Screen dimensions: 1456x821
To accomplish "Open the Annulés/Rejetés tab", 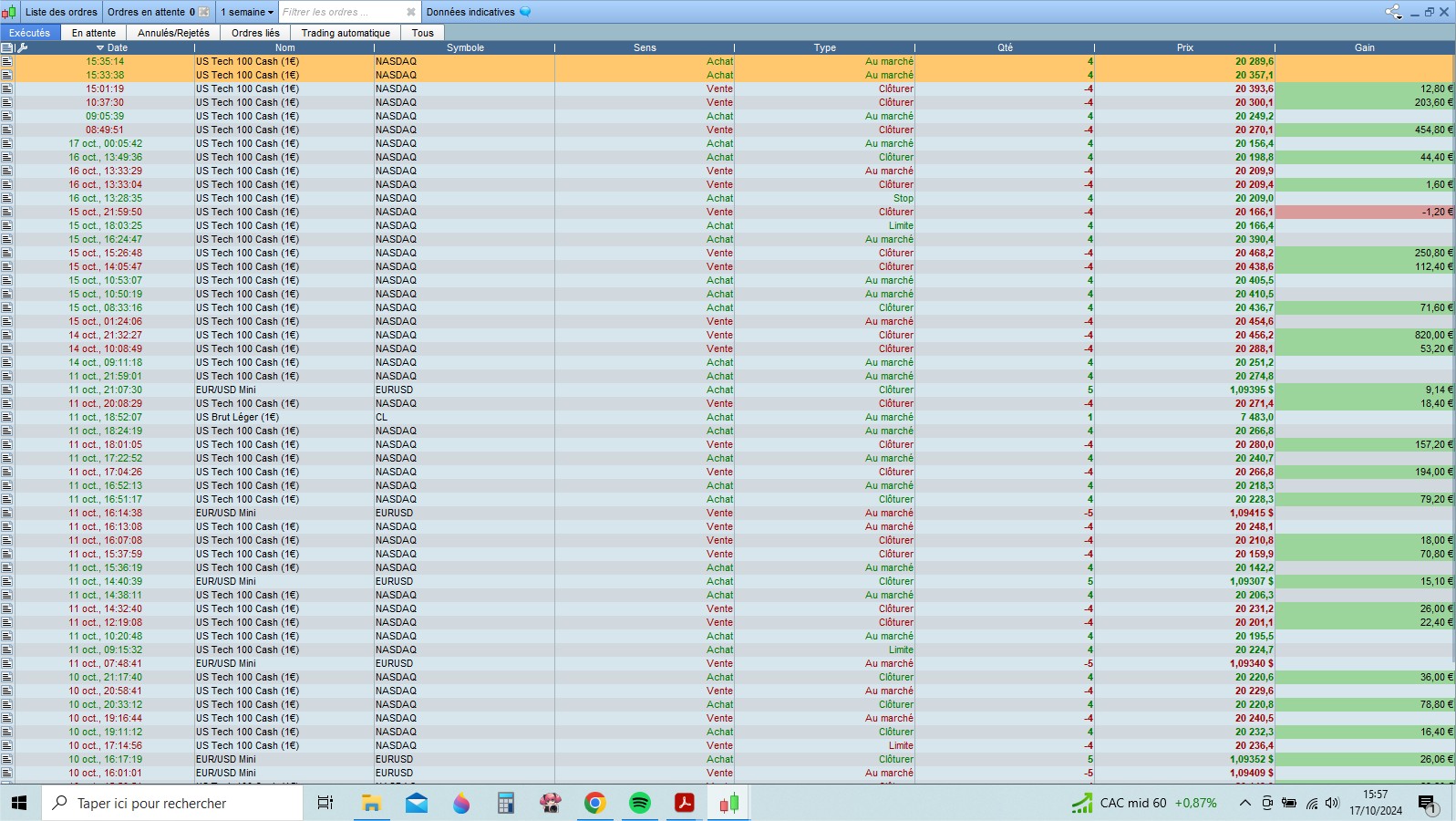I will [x=173, y=33].
